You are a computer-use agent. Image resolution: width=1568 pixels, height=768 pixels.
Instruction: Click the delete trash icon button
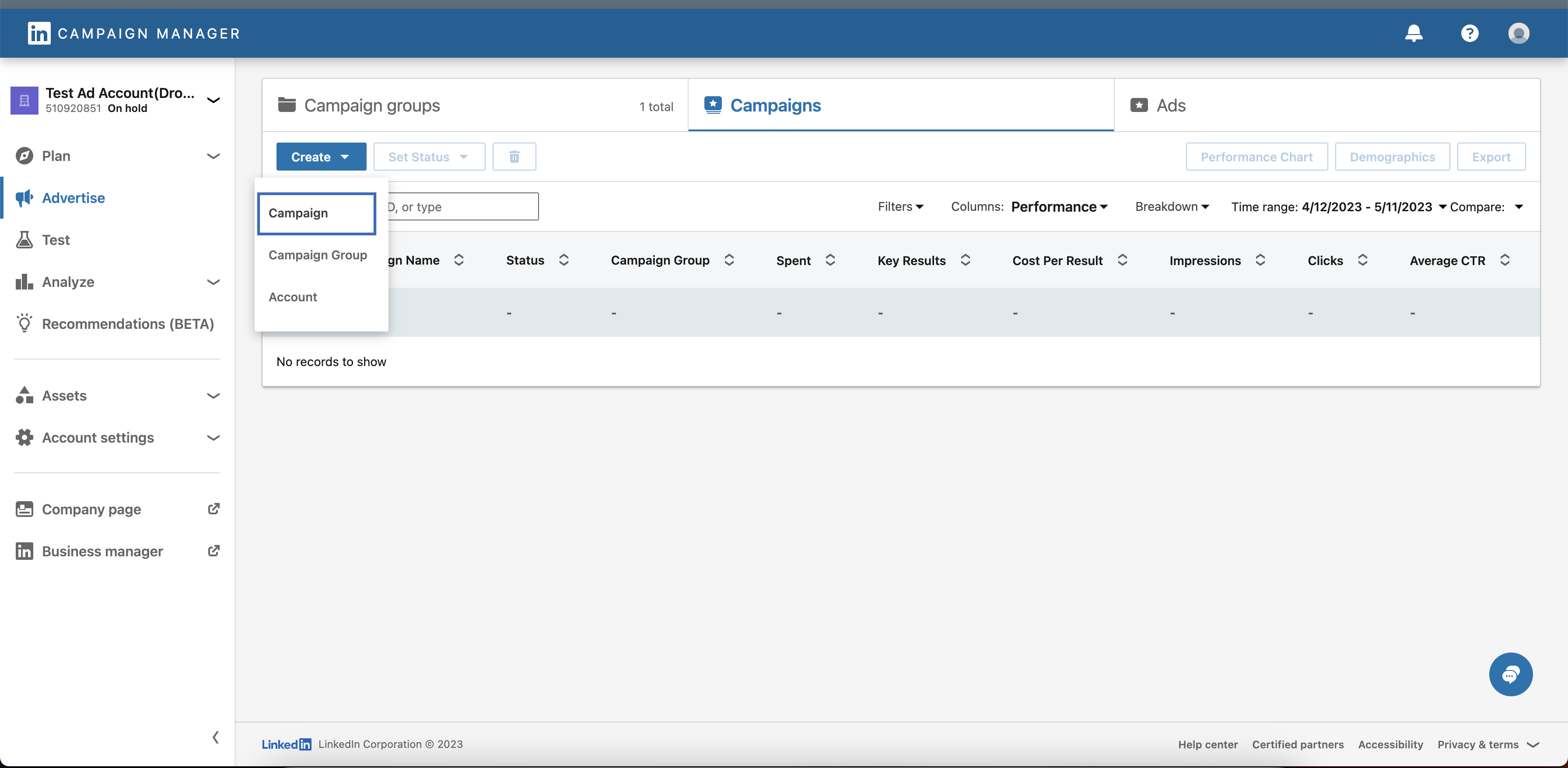coord(514,157)
